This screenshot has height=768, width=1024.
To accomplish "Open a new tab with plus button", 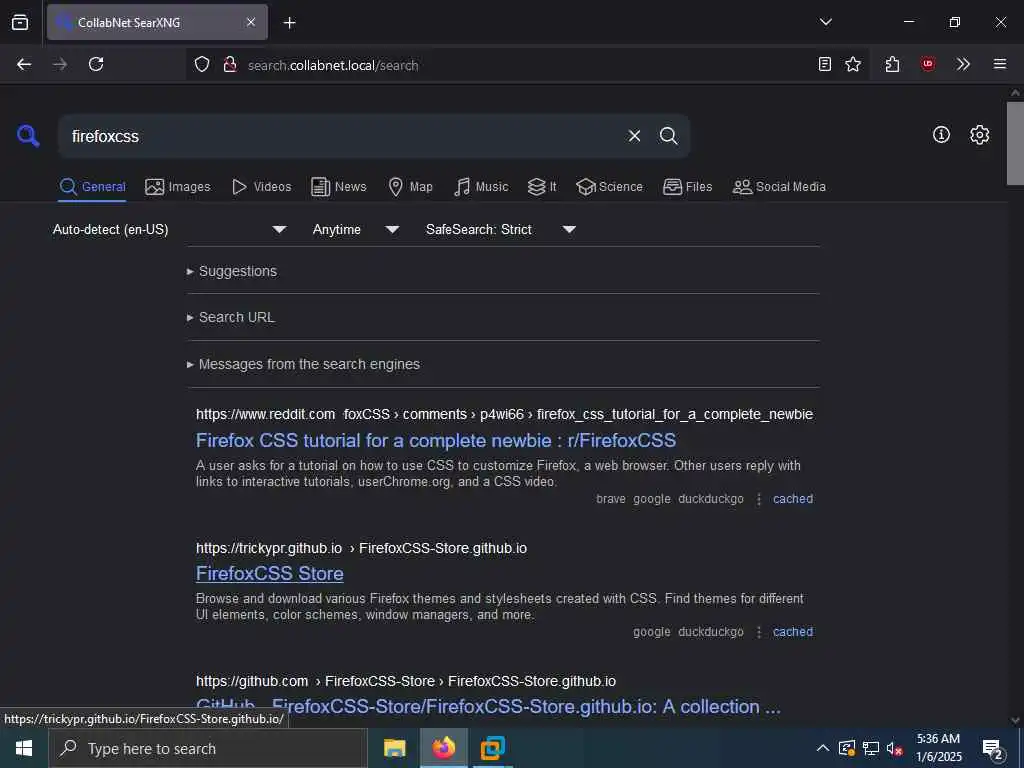I will pos(289,23).
